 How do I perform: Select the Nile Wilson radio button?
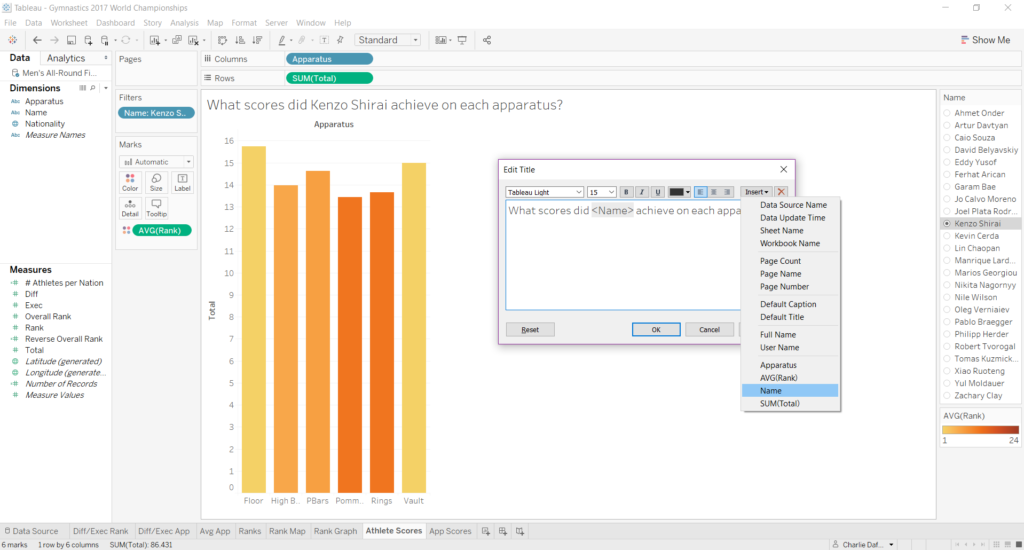[x=947, y=296]
